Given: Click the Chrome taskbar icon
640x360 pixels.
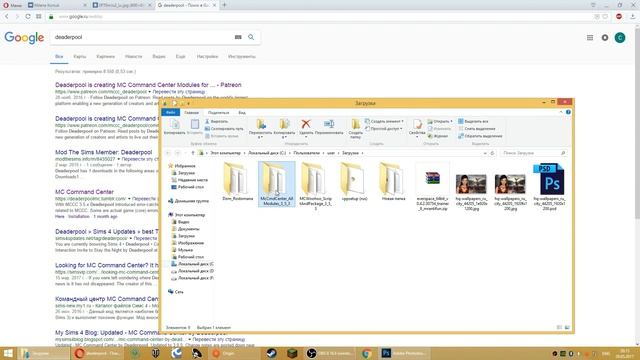Looking at the screenshot, I should point(366,353).
